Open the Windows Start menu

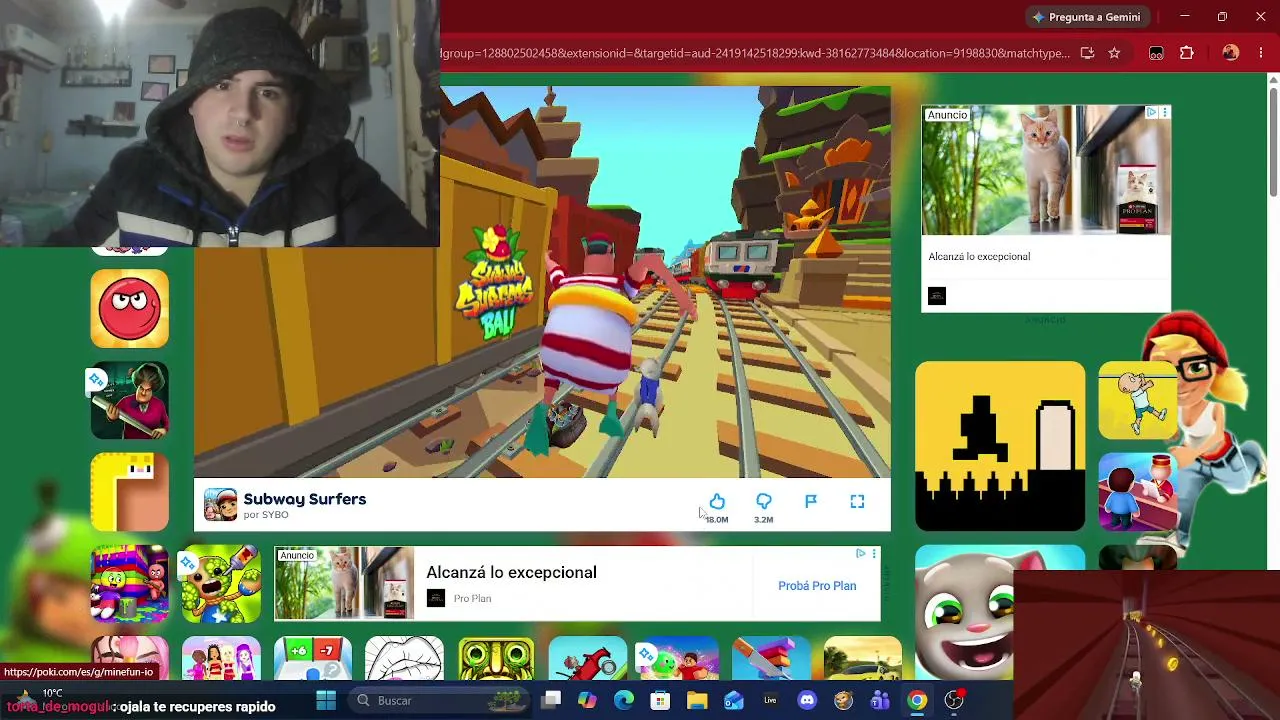(x=327, y=701)
